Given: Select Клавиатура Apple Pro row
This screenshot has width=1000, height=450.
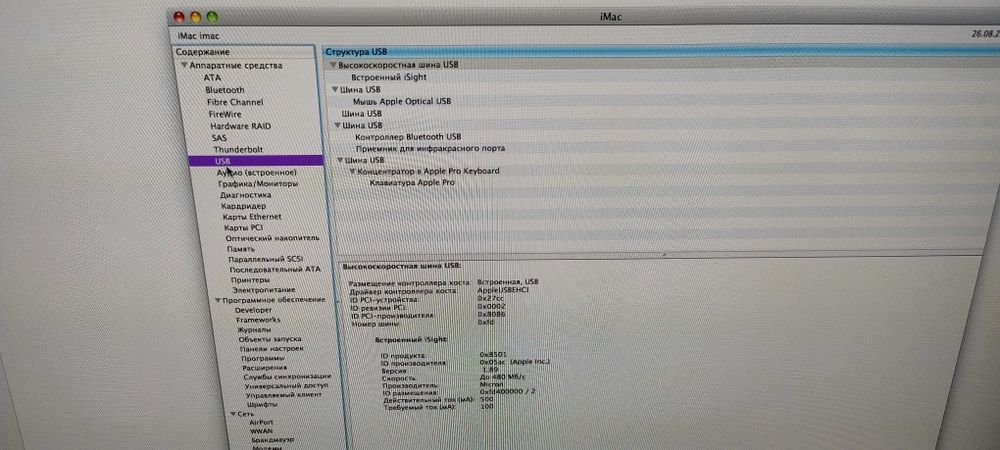Looking at the screenshot, I should coord(412,183).
